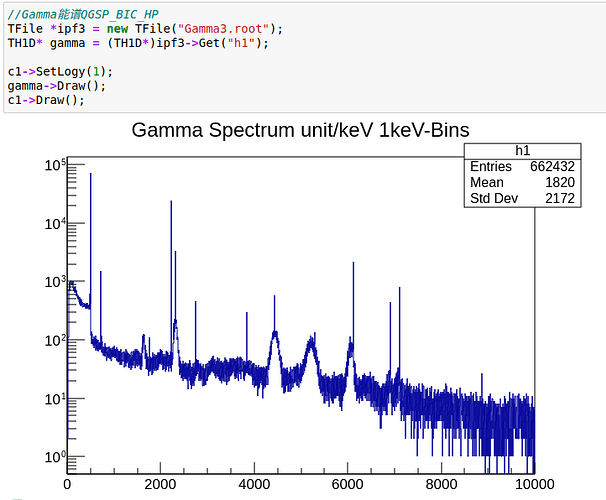606x500 pixels.
Task: Click the 4000 tick label on x-axis
Action: tap(254, 485)
